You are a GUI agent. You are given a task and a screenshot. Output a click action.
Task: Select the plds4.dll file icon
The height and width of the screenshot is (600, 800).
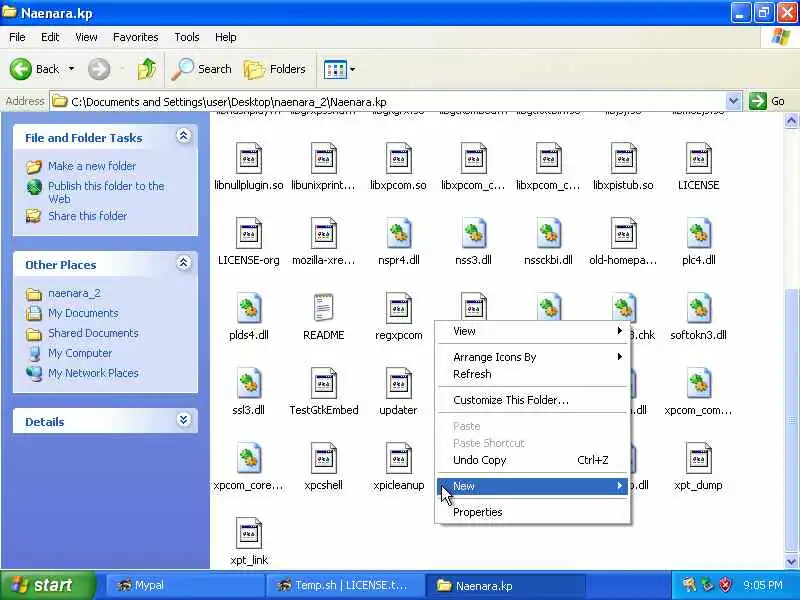248,309
